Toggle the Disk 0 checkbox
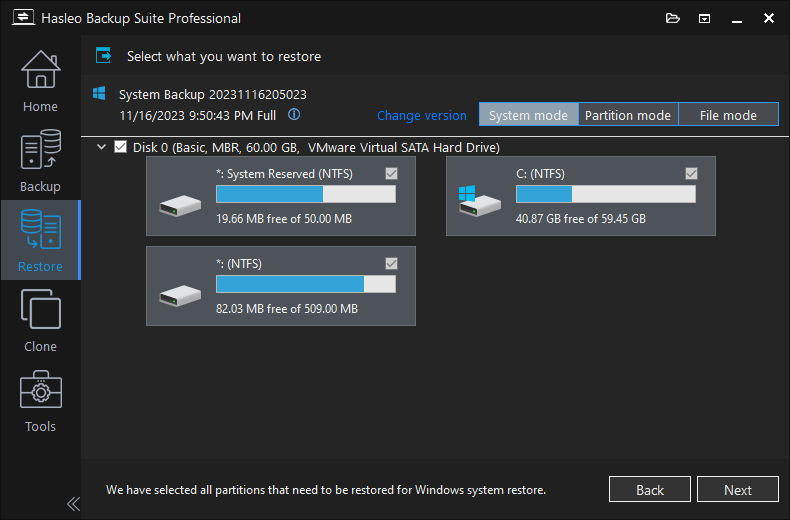The image size is (790, 520). (120, 147)
